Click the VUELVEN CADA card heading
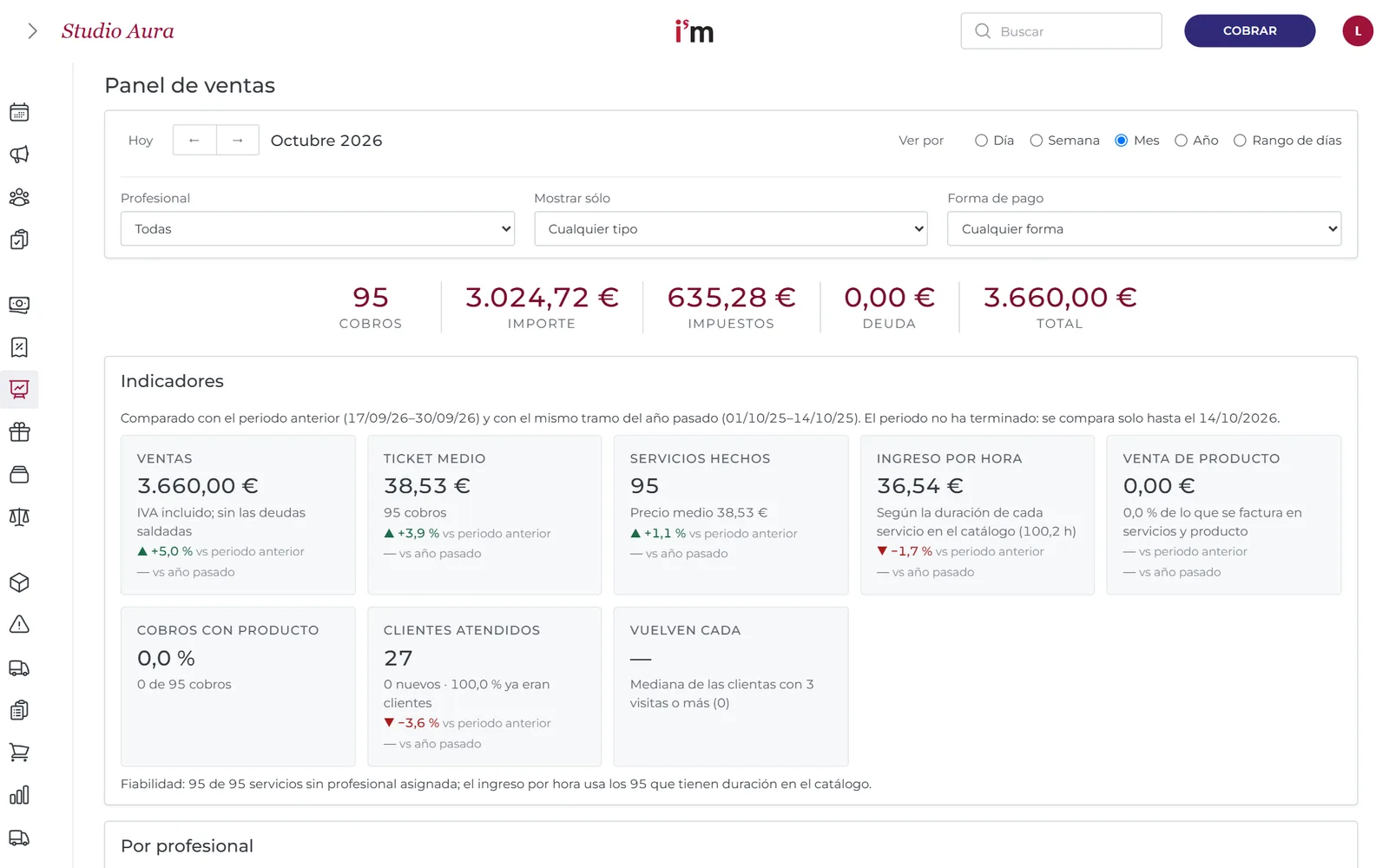This screenshot has width=1389, height=868. tap(685, 630)
